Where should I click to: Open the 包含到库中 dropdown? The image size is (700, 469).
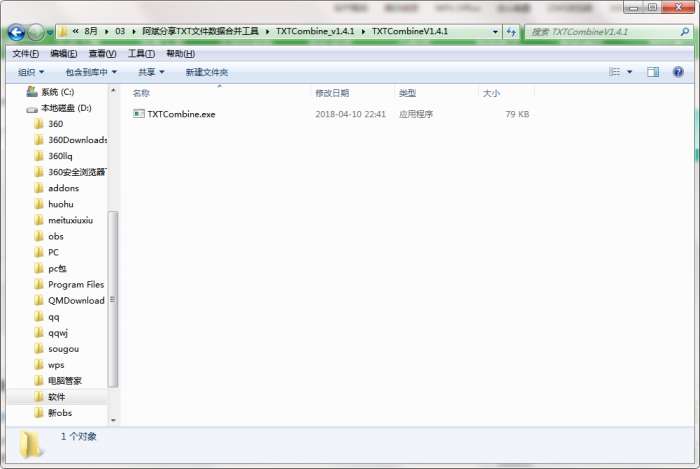(x=91, y=72)
